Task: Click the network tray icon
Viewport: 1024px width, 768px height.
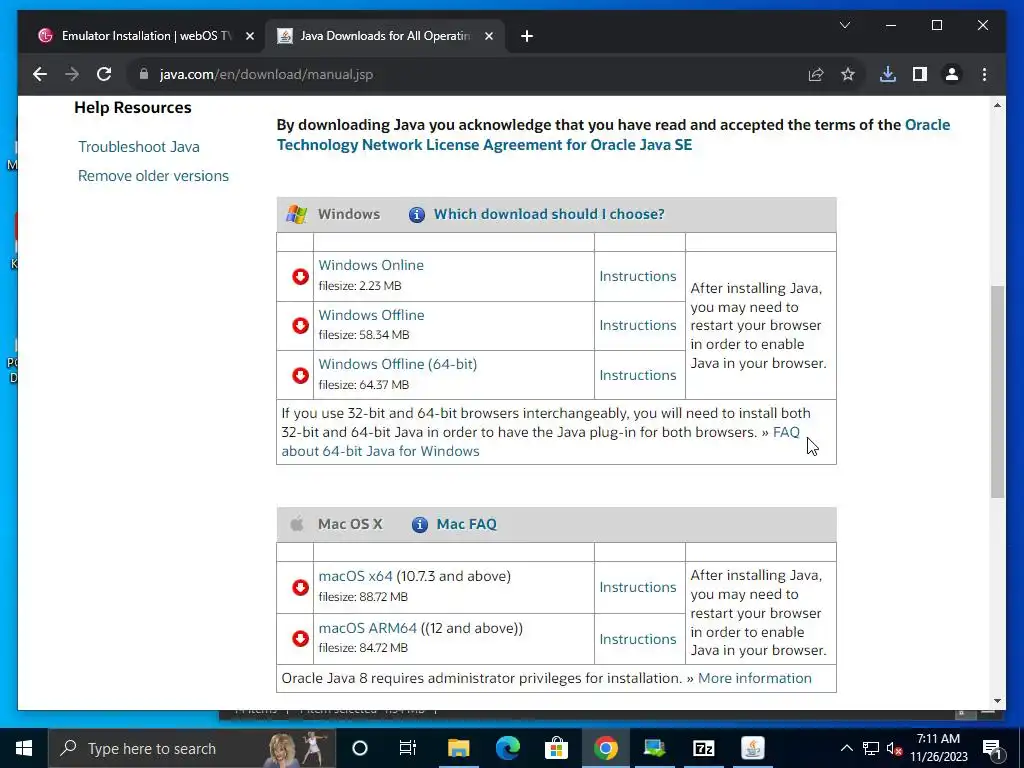Action: point(871,748)
